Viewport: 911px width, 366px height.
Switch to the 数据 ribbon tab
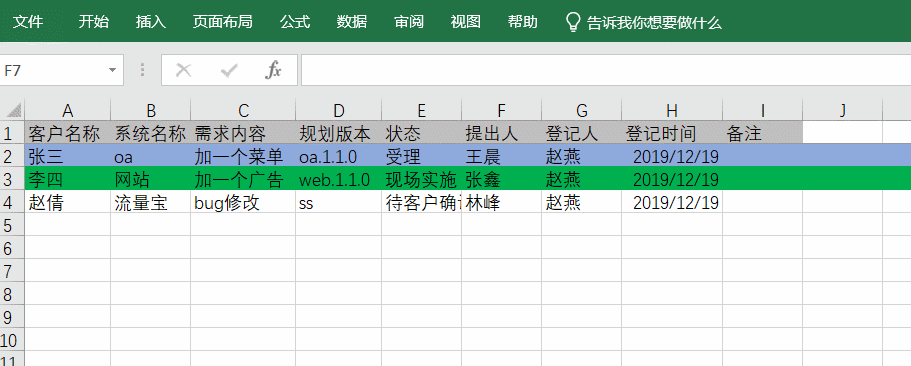click(352, 22)
